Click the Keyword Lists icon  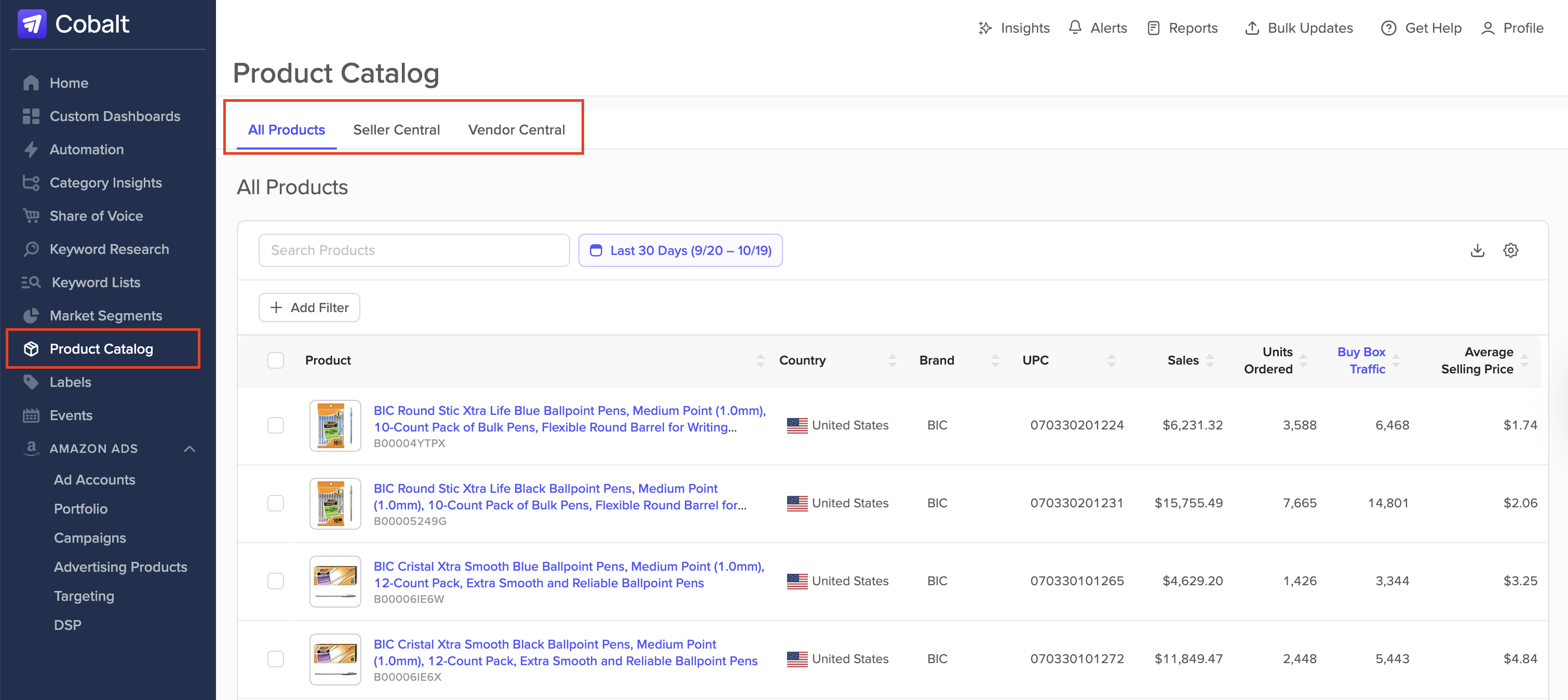coord(31,282)
